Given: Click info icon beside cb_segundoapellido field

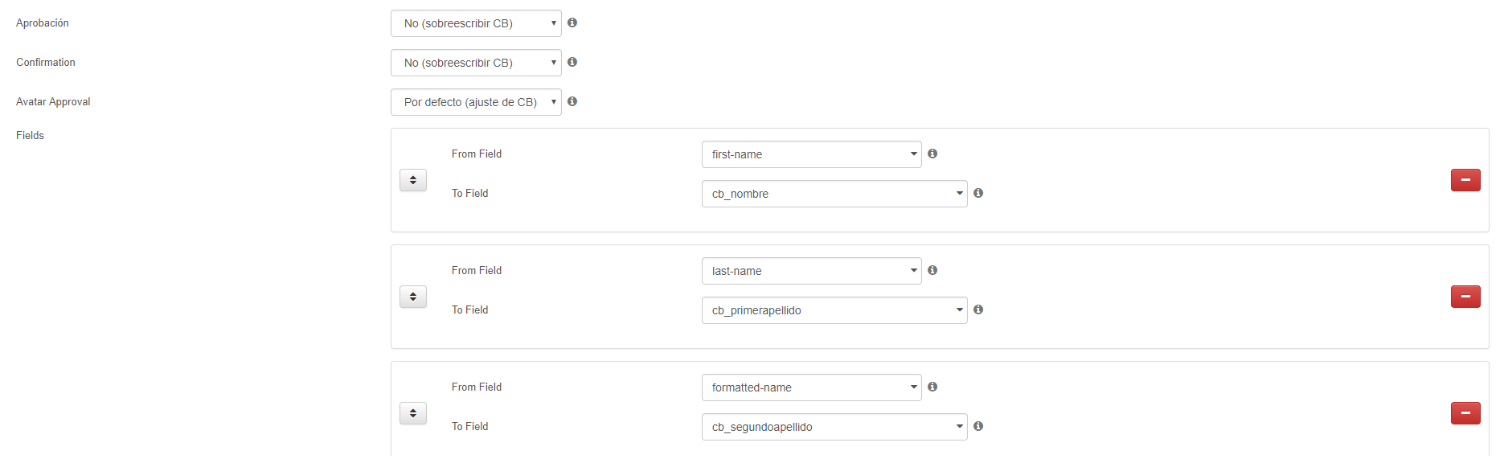Looking at the screenshot, I should (978, 425).
